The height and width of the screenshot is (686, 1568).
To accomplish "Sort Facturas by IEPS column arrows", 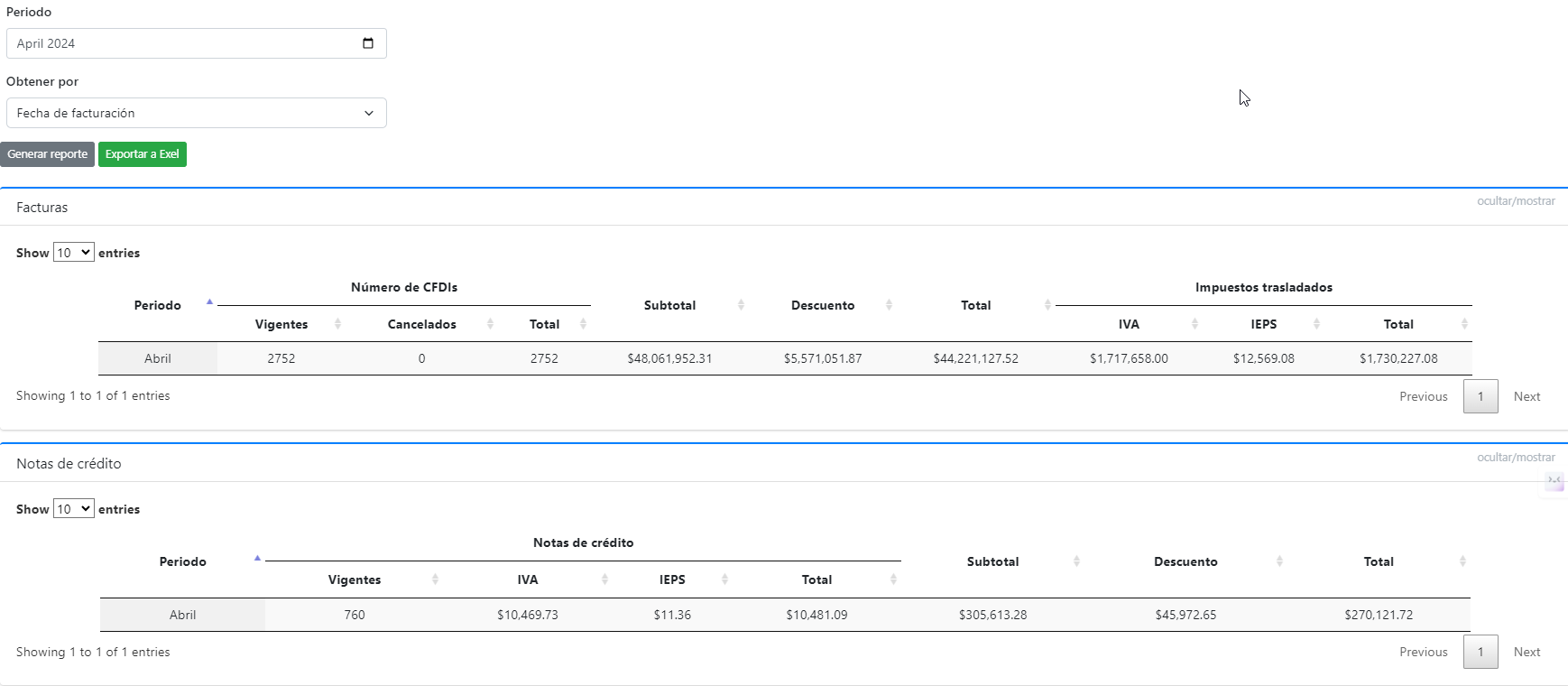I will [1316, 324].
